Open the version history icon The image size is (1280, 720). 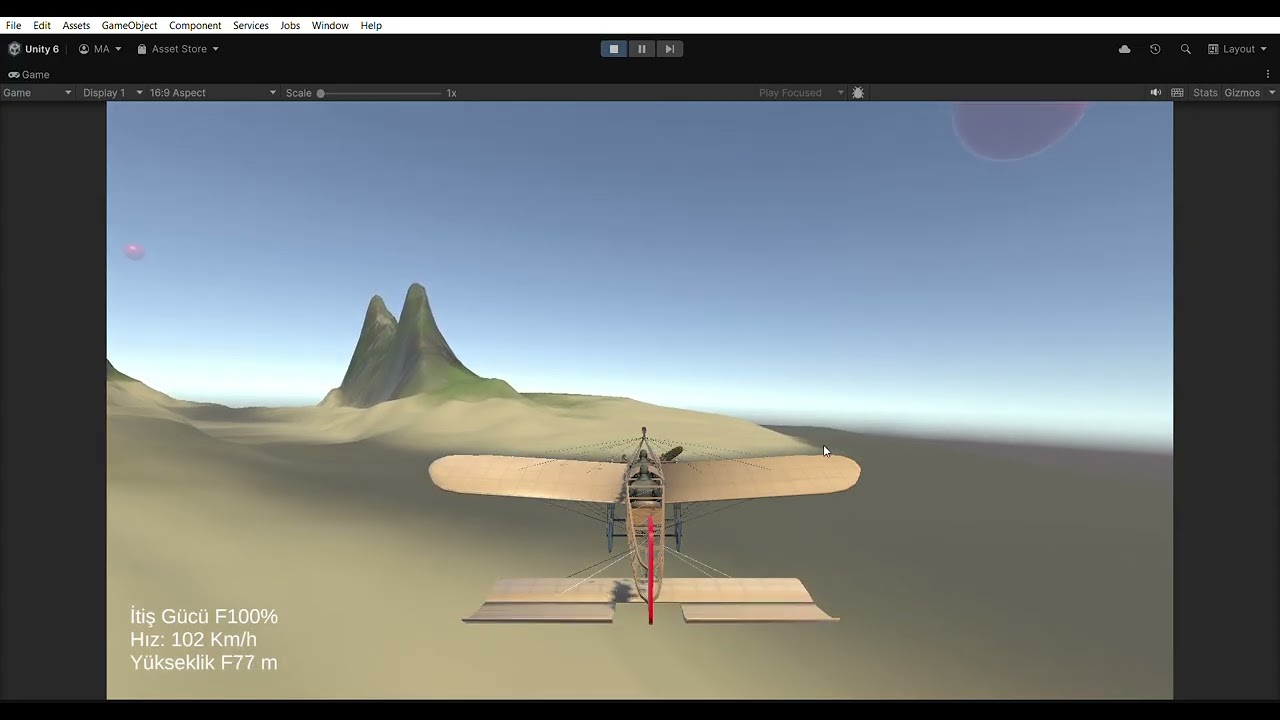[x=1155, y=49]
